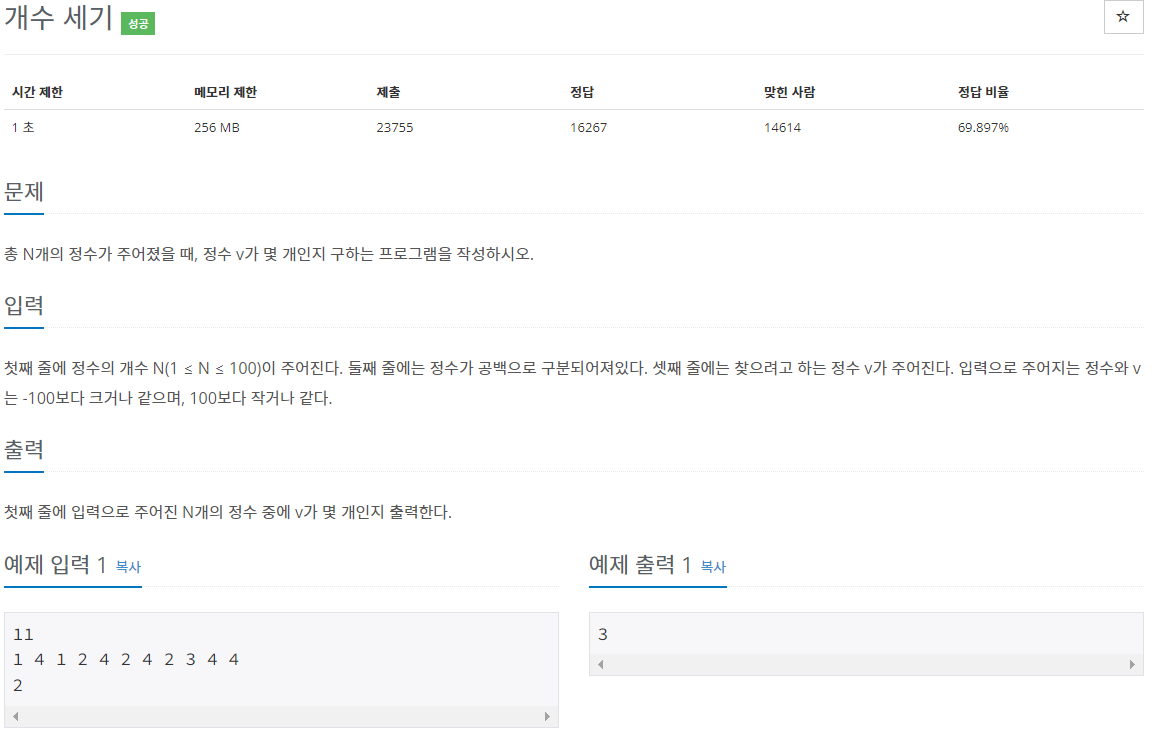Viewport: 1154px width, 738px height.
Task: Click sample input first line 11
Action: pos(23,634)
